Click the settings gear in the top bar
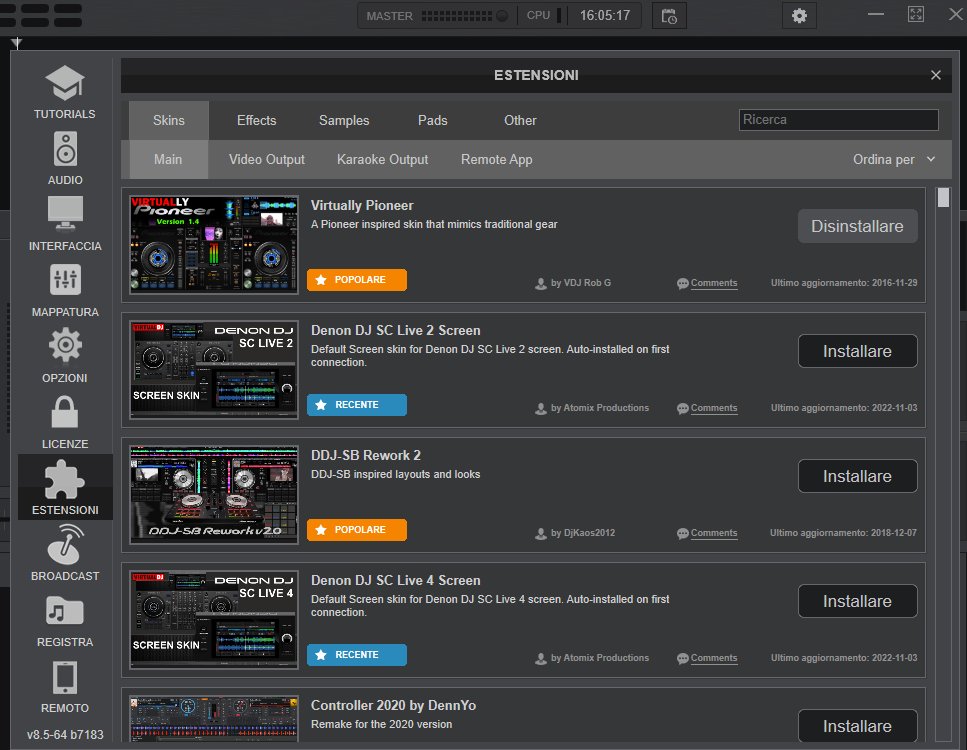Screen dimensions: 967x750 799,15
